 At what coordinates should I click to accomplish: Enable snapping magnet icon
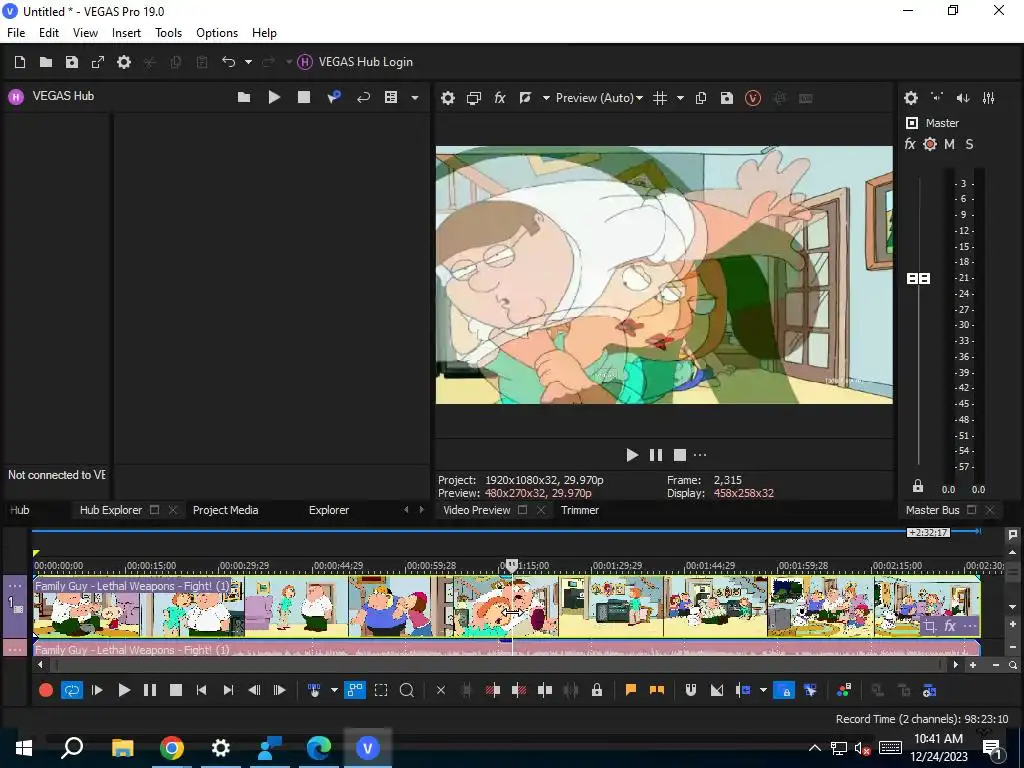coord(690,690)
